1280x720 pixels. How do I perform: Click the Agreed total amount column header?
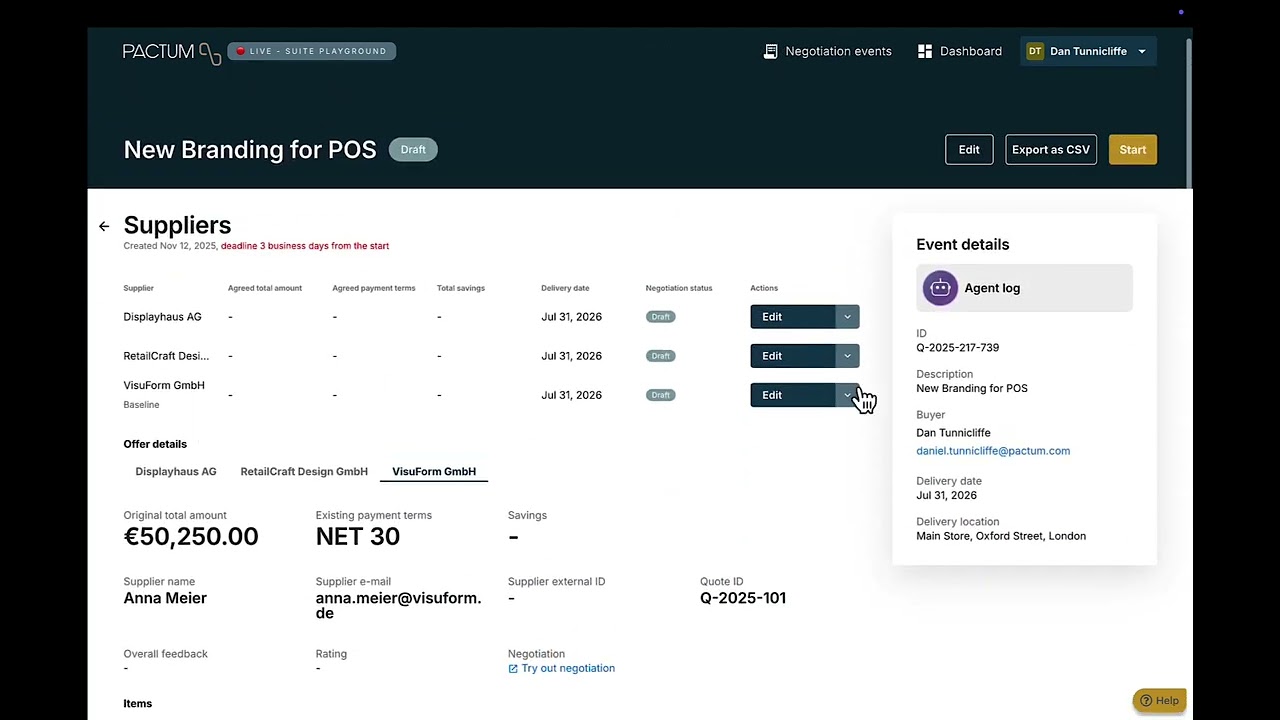265,288
